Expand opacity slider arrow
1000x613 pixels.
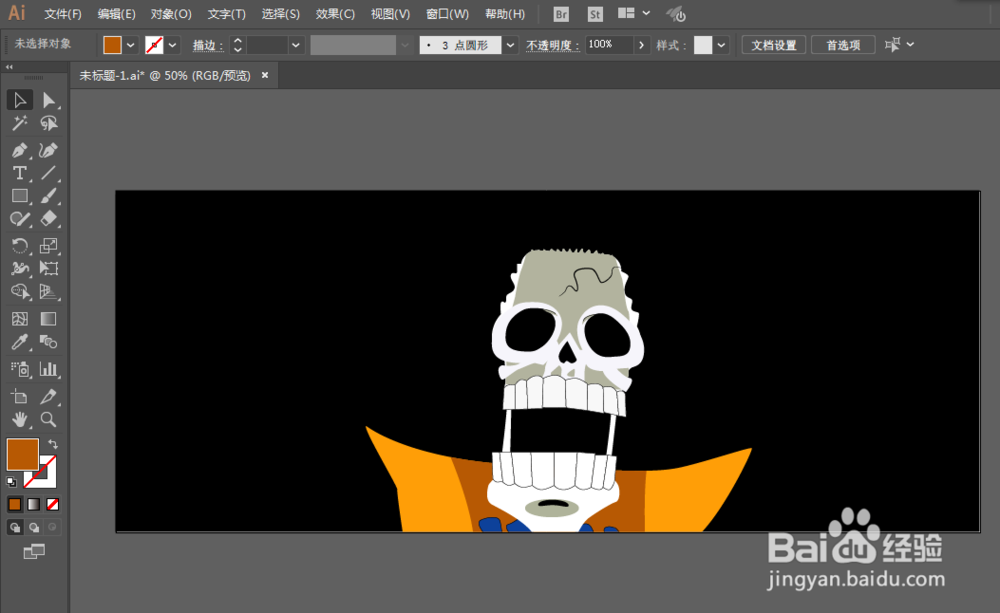point(642,45)
